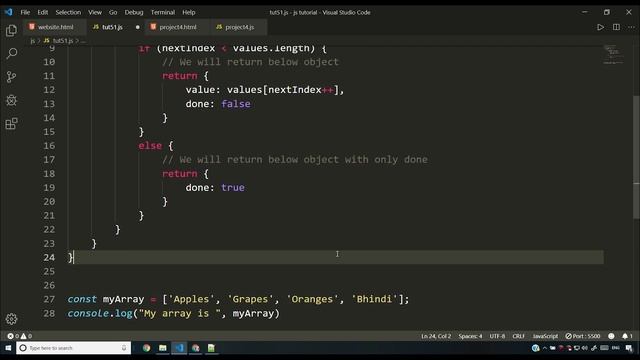Open the notifications bell
Image resolution: width=640 pixels, height=360 pixels.
click(x=627, y=336)
